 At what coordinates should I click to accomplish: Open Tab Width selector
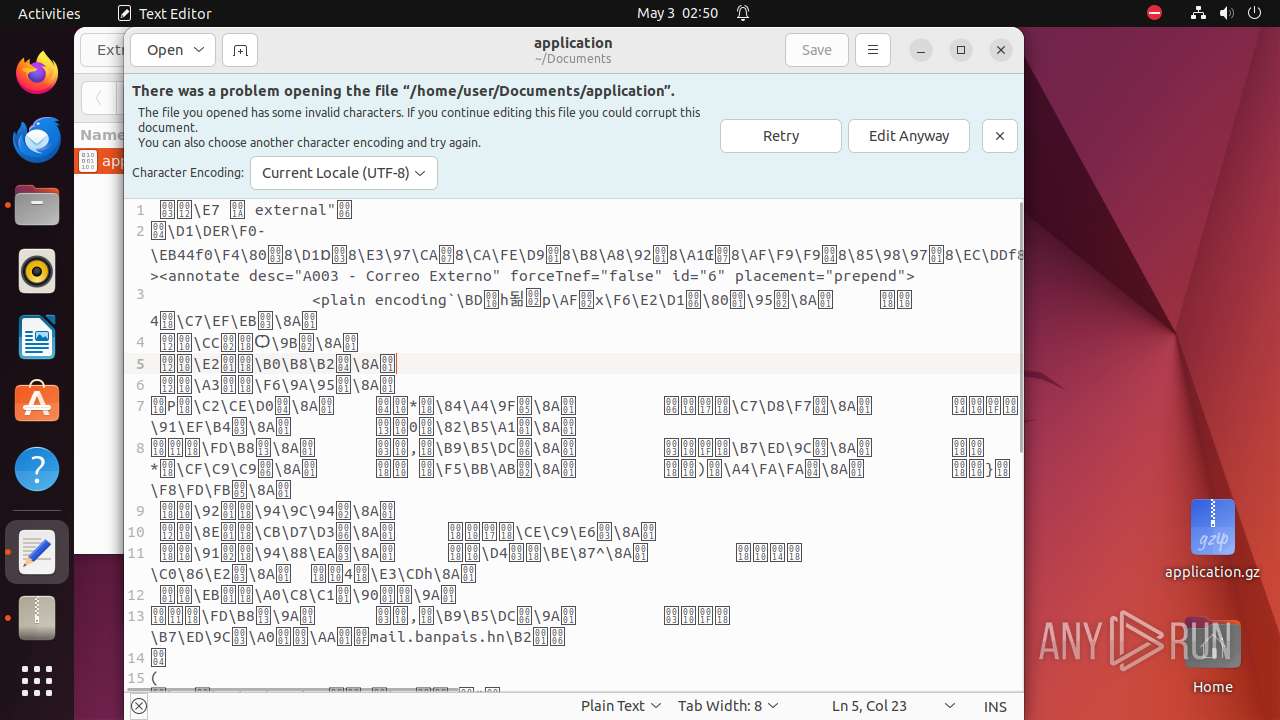[x=728, y=706]
